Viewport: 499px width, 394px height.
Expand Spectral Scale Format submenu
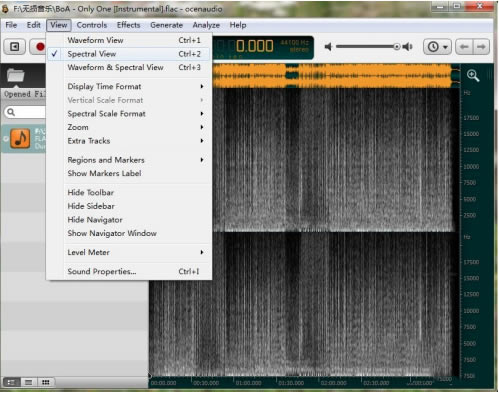point(129,114)
